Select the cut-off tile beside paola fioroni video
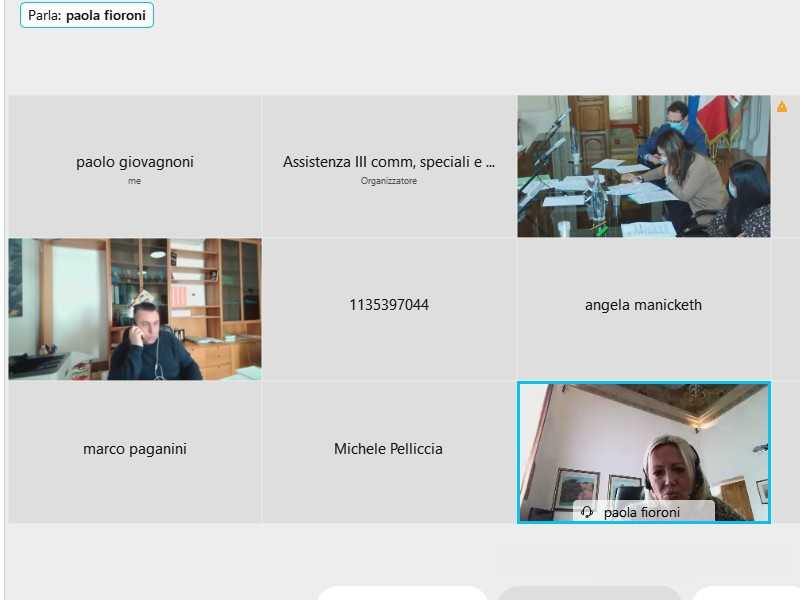This screenshot has height=600, width=800. [x=786, y=453]
